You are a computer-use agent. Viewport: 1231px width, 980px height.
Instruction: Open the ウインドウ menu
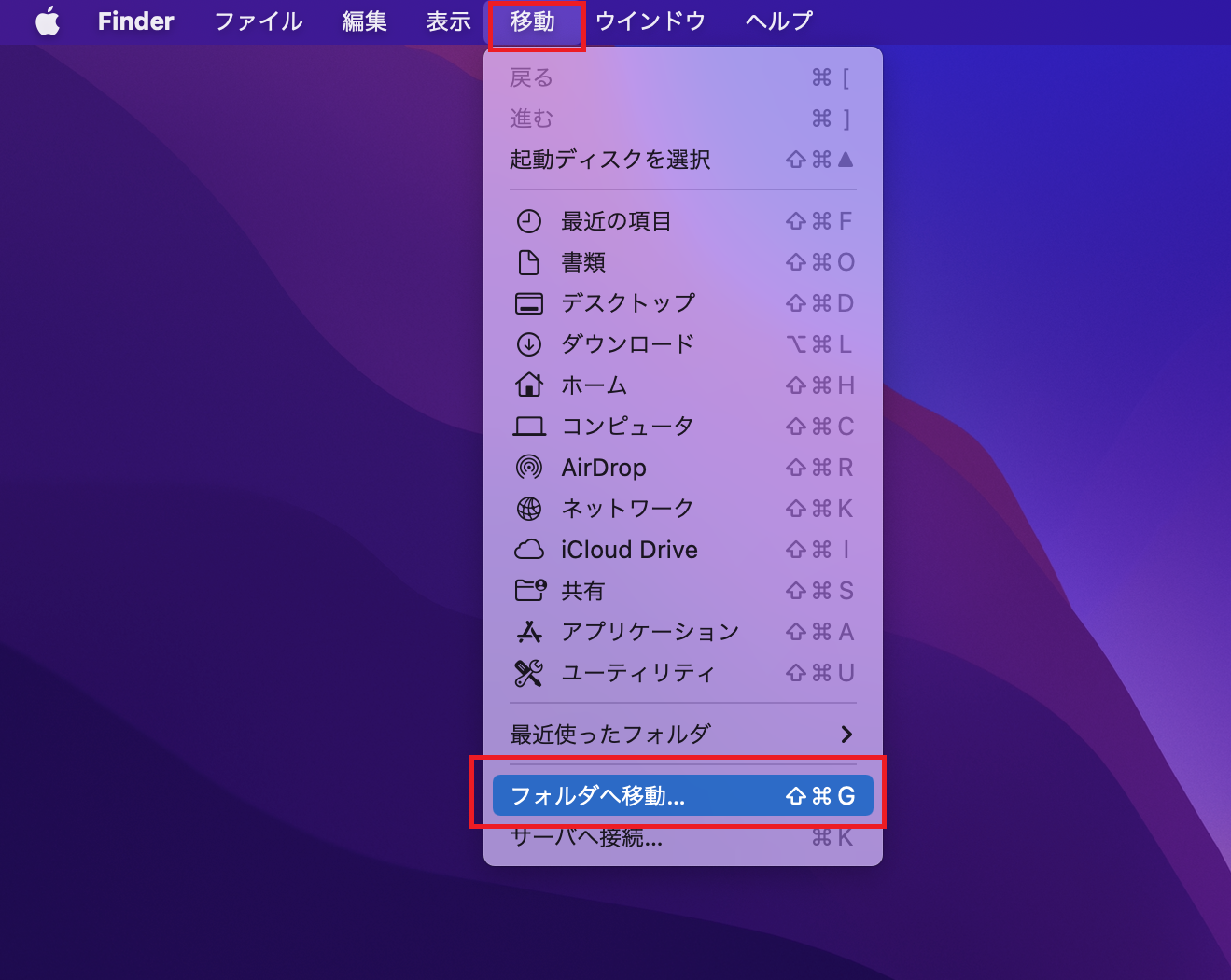point(650,21)
